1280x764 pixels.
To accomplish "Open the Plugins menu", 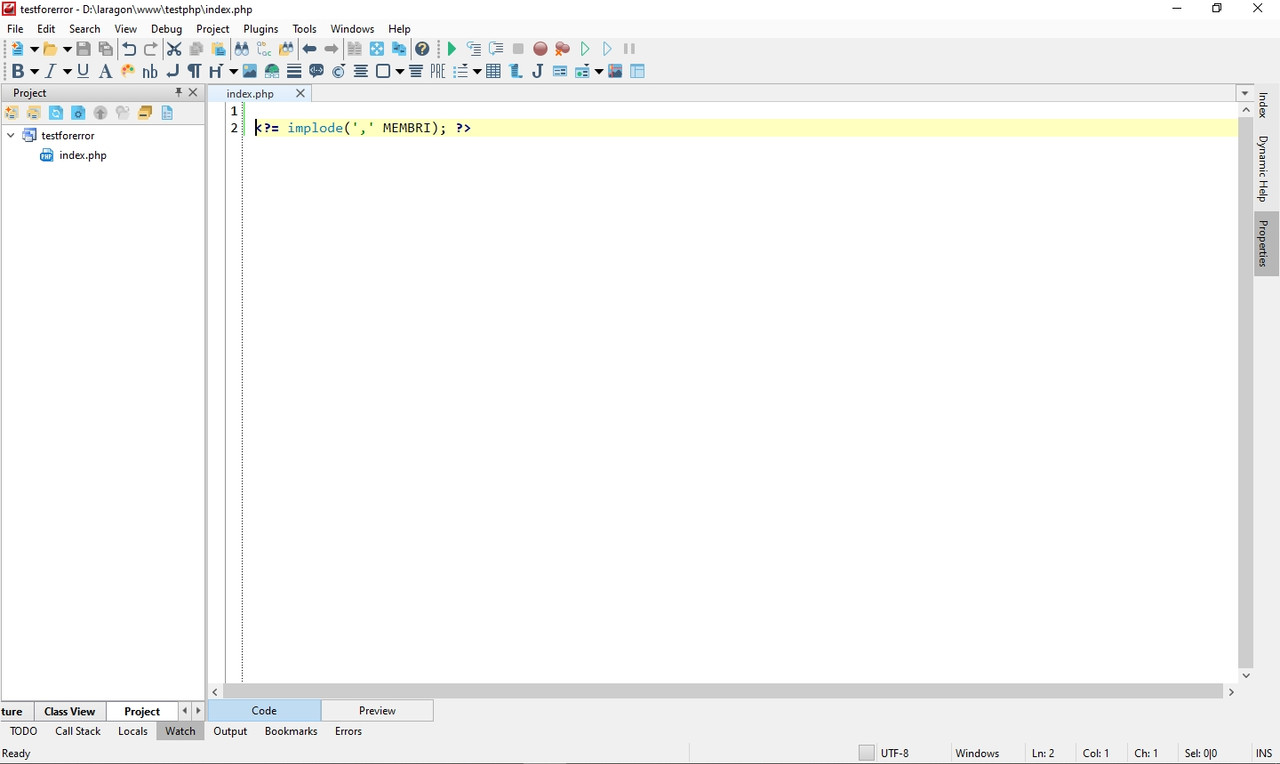I will point(261,29).
